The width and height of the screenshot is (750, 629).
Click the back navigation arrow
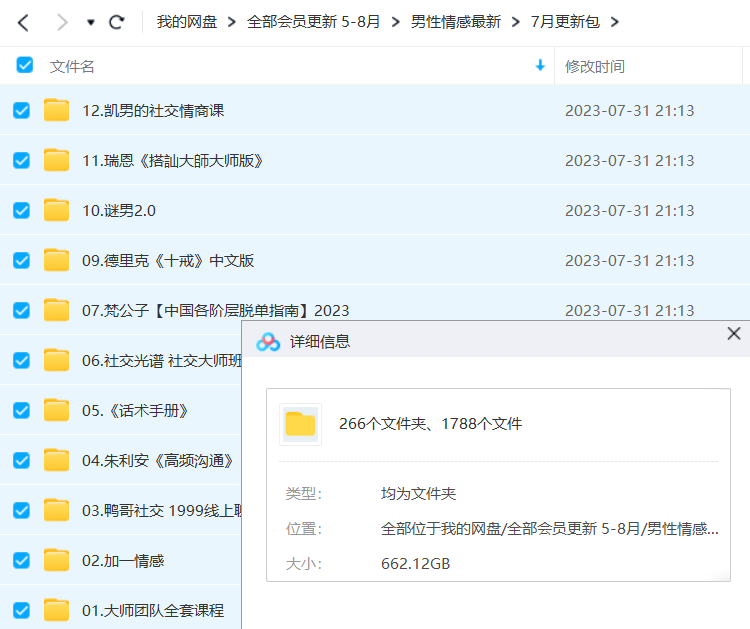(x=24, y=22)
